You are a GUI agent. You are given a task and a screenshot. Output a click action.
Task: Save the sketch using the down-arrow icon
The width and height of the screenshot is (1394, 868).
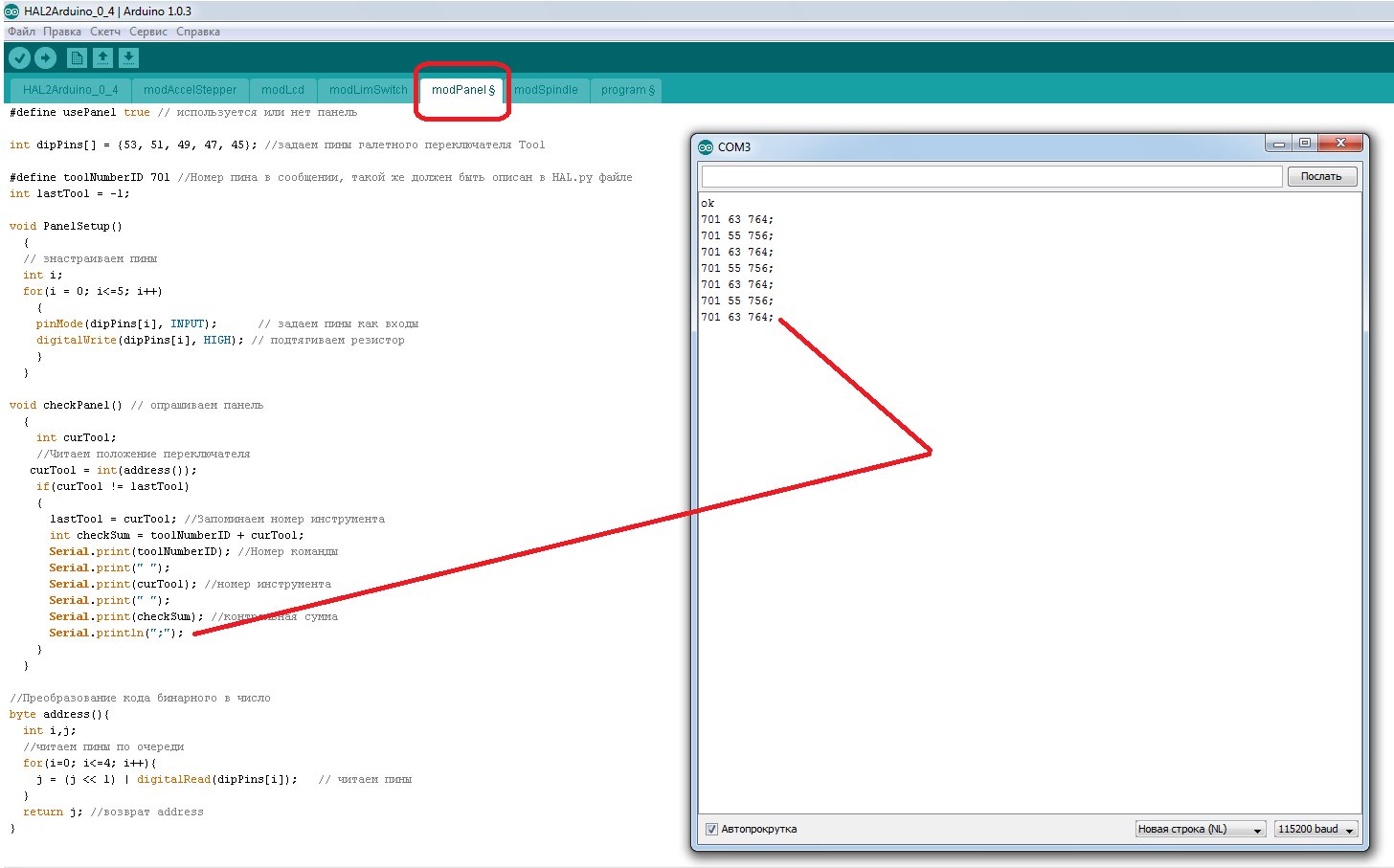point(128,58)
